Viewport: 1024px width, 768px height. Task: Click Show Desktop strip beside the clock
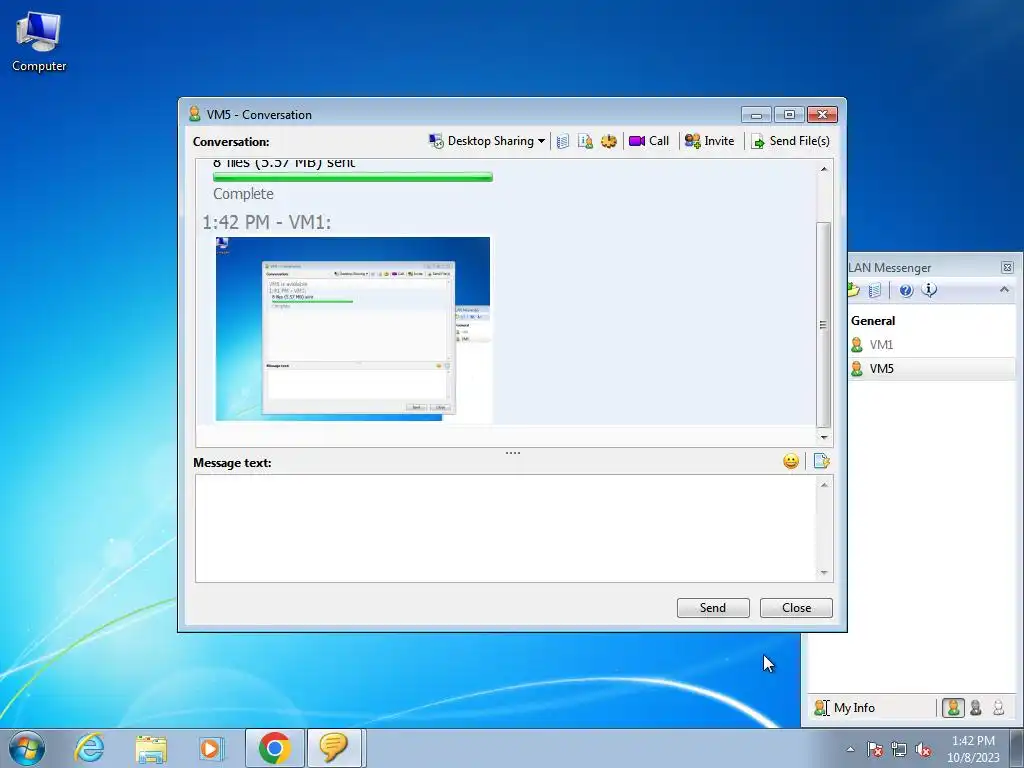click(x=1017, y=748)
